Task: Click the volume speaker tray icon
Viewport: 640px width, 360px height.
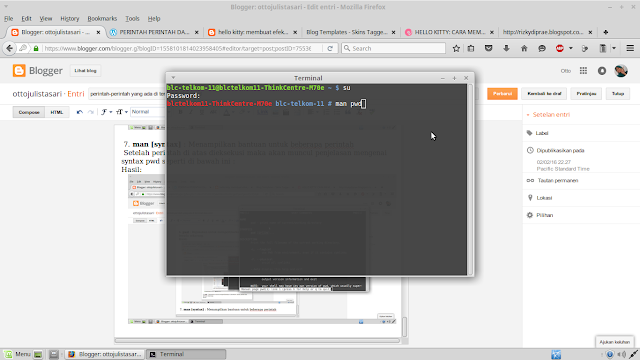Action: click(x=622, y=354)
